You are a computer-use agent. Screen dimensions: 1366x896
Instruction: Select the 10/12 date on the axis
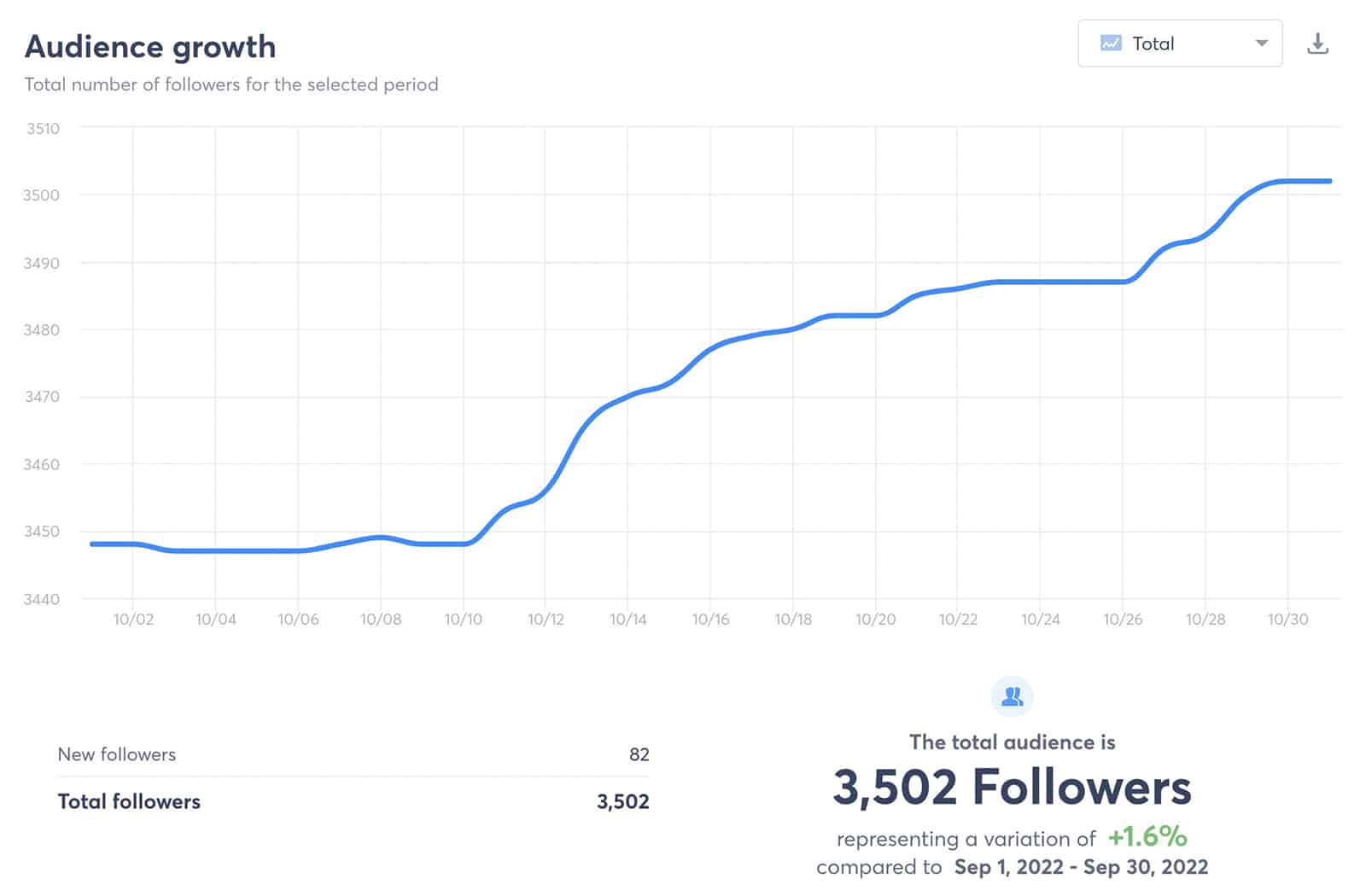pos(546,620)
